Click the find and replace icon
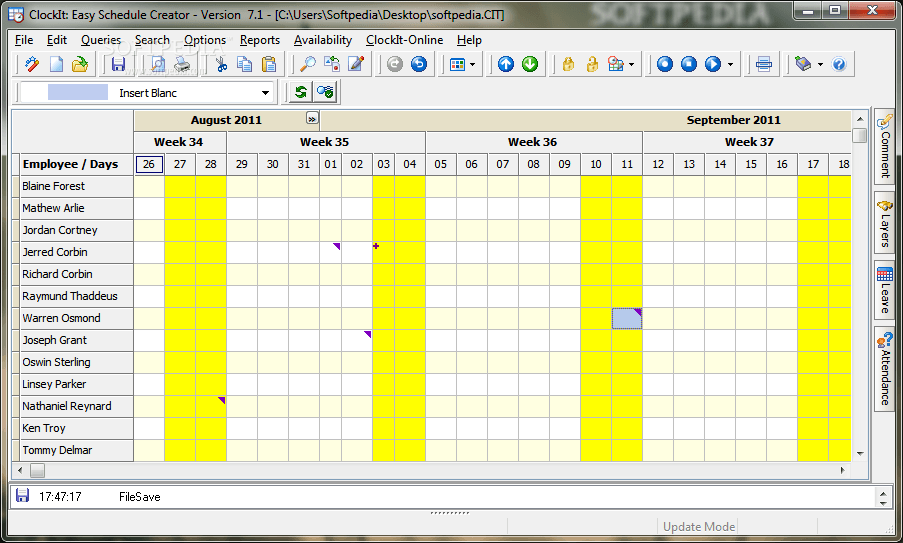 point(332,64)
